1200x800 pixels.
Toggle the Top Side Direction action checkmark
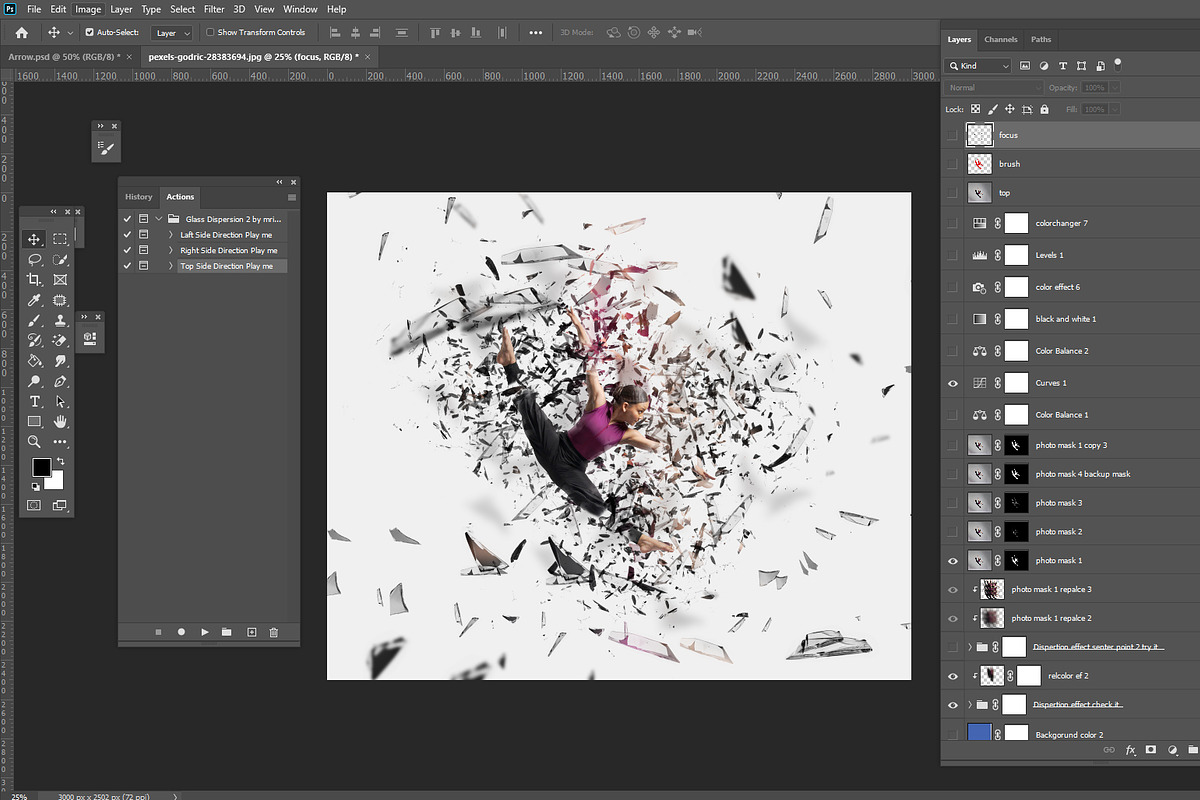[127, 266]
